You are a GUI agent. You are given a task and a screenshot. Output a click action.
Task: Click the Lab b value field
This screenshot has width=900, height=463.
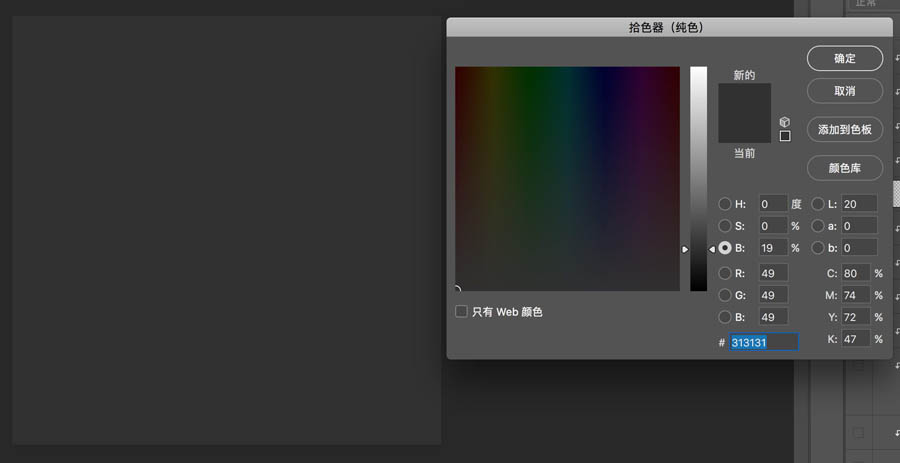859,248
